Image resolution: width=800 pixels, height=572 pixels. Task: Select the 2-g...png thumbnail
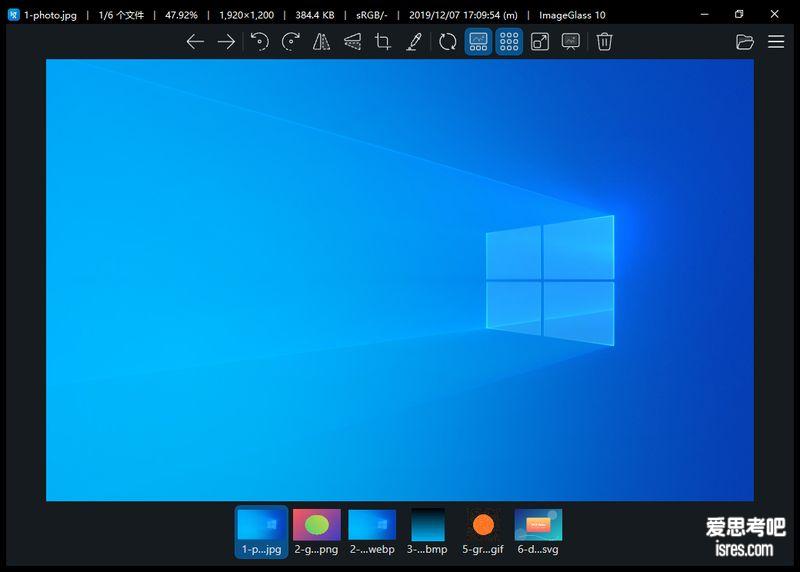316,532
